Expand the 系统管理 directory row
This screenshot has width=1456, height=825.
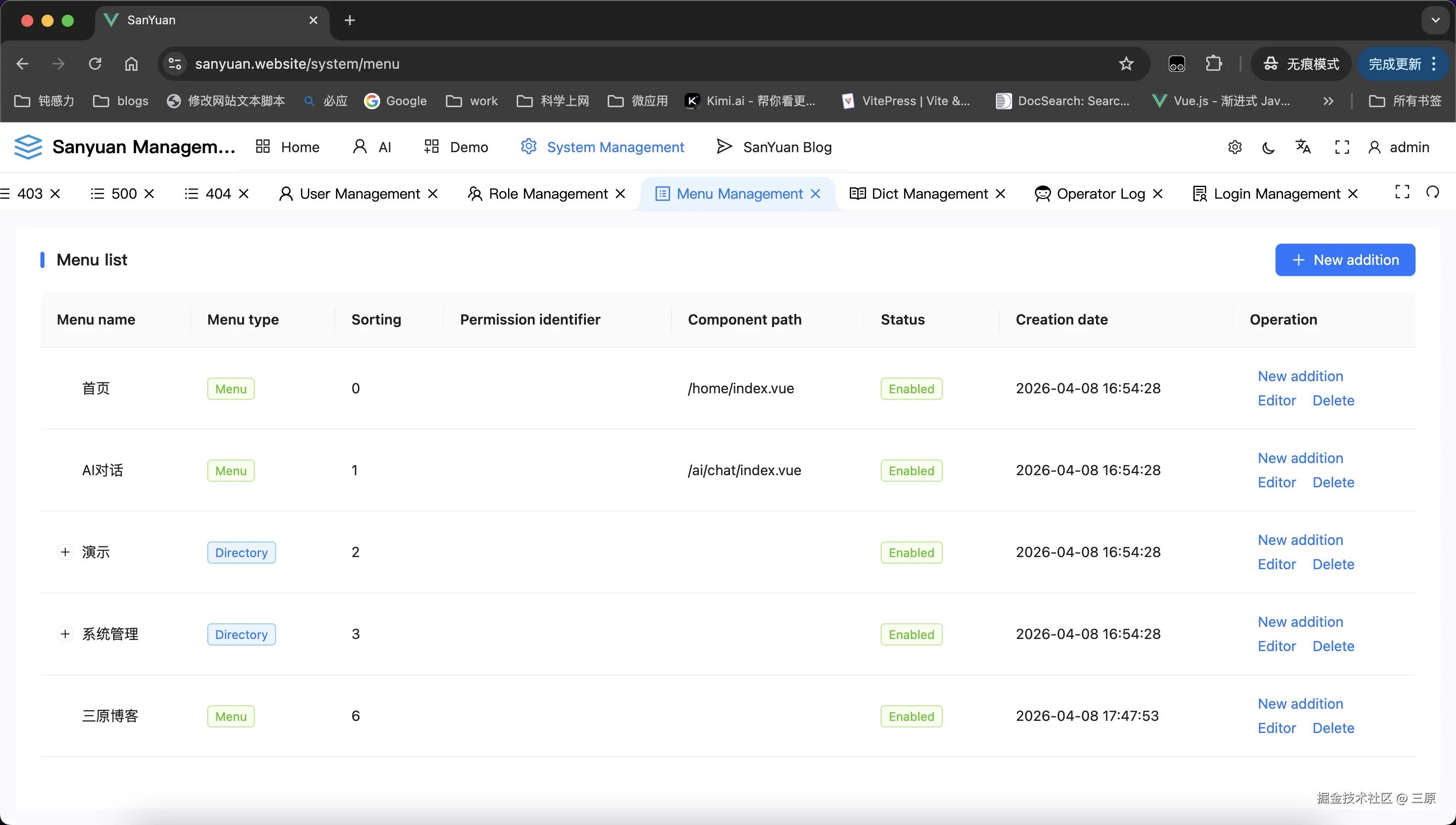tap(65, 634)
